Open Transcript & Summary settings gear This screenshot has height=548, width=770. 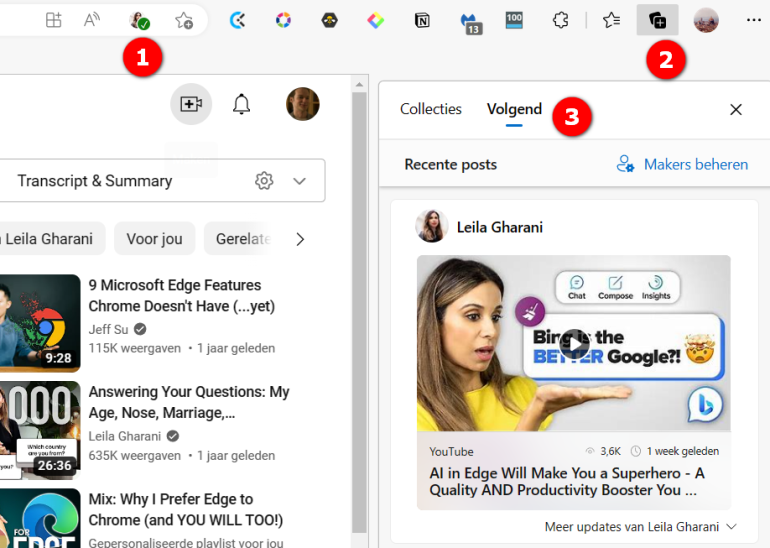click(x=264, y=181)
